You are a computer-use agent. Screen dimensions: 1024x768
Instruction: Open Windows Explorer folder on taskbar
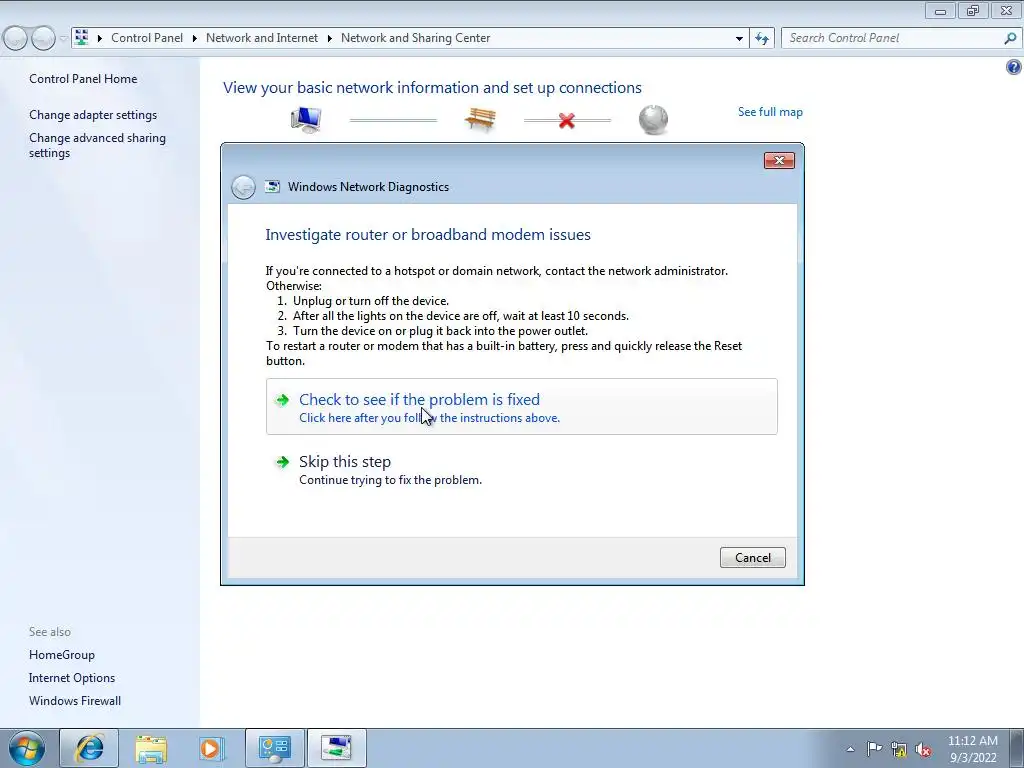151,748
